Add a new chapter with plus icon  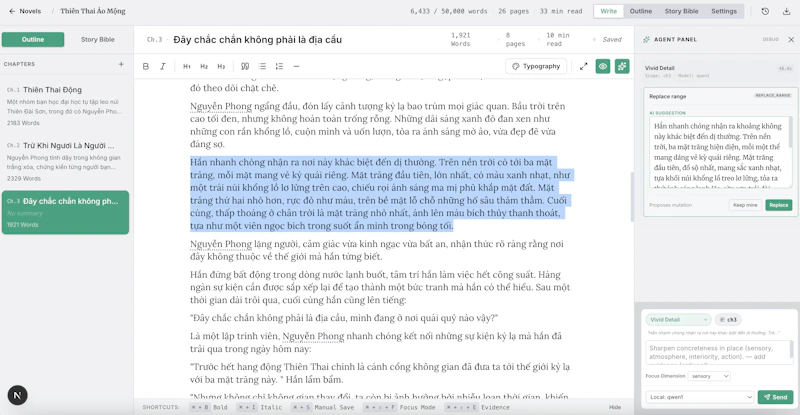pyautogui.click(x=121, y=64)
